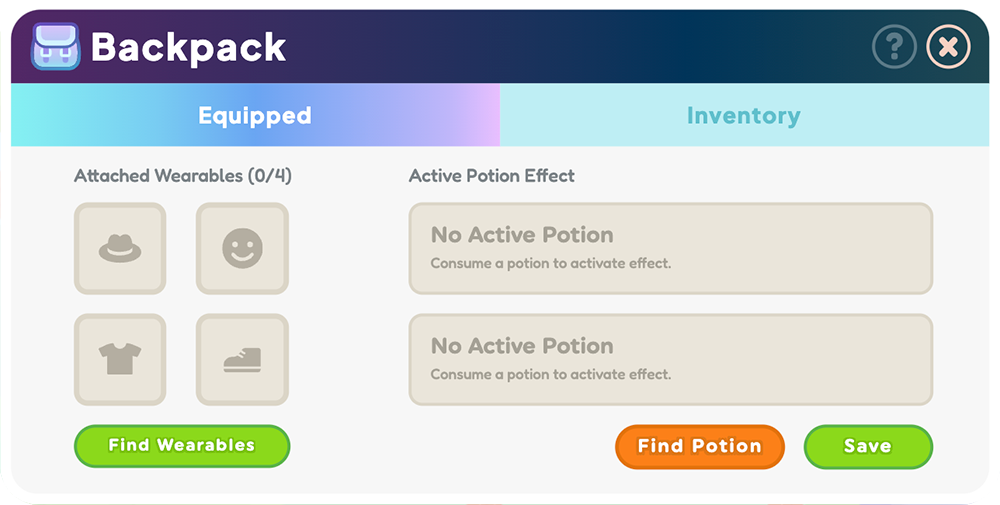Click second slot's "Consume a potion" hint
Screen dimensions: 1000x505
point(551,374)
